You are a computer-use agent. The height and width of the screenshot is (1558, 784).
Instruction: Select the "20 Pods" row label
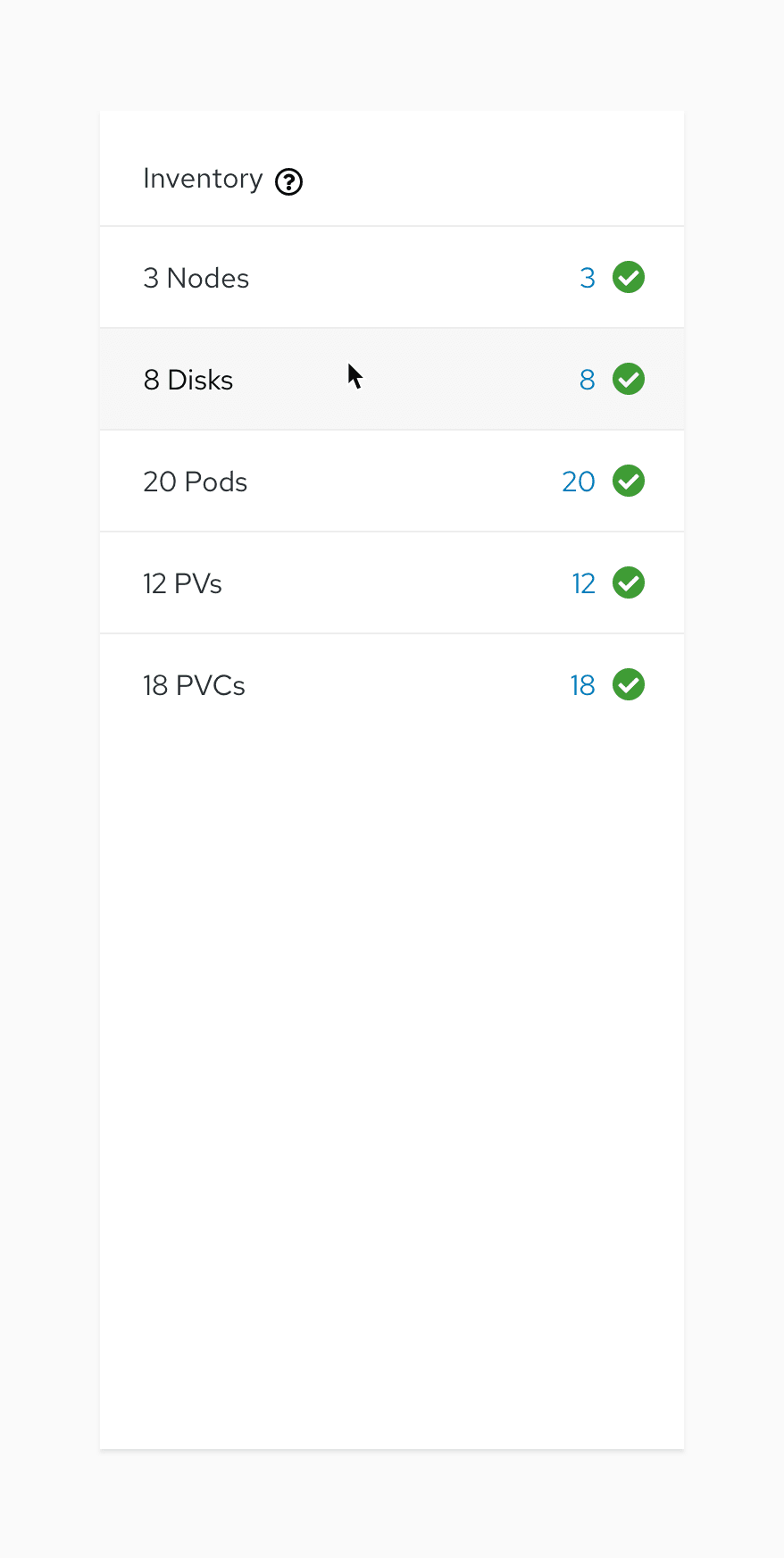(195, 482)
